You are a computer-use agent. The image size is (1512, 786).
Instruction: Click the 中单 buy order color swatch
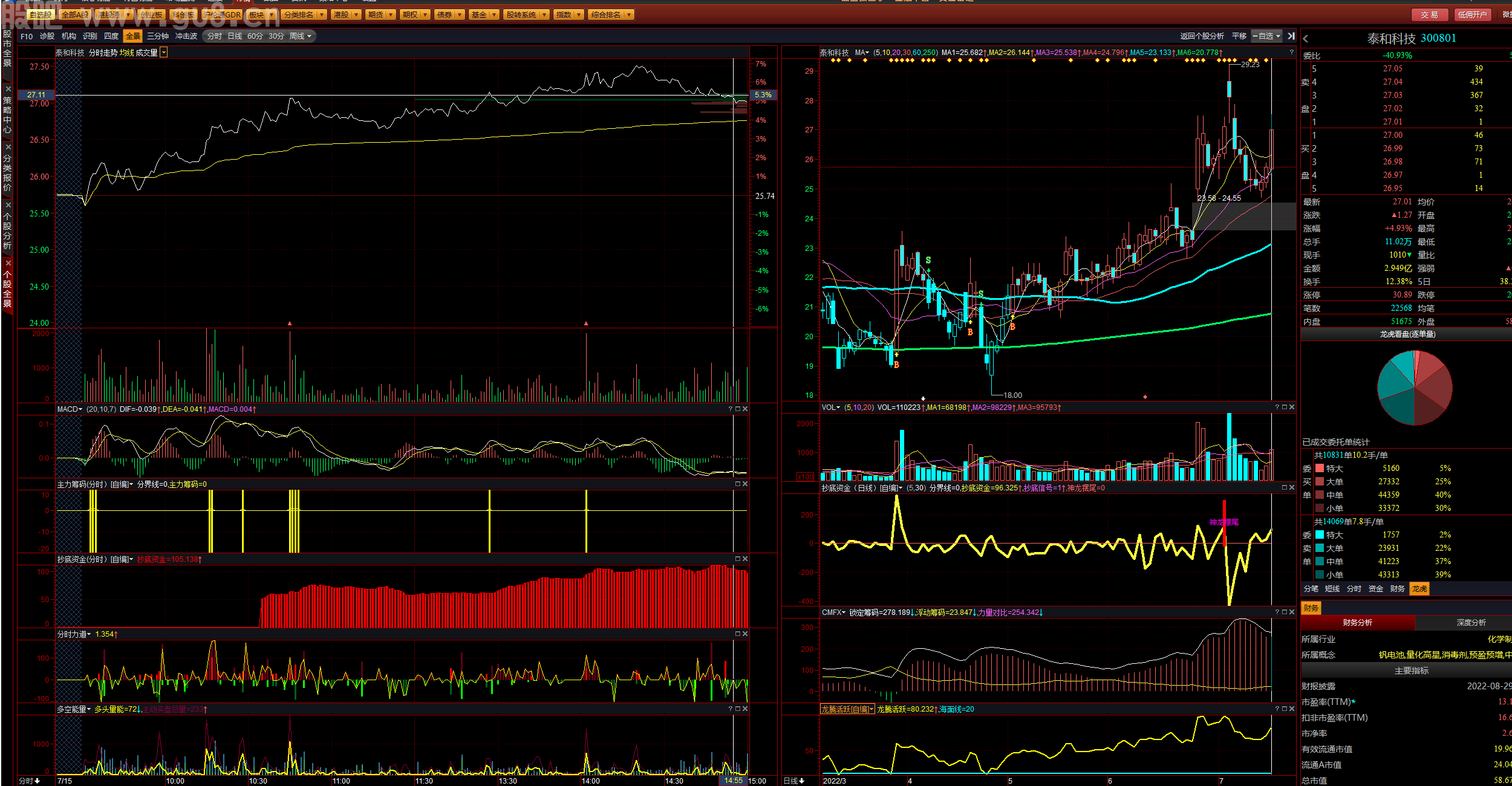(1320, 495)
